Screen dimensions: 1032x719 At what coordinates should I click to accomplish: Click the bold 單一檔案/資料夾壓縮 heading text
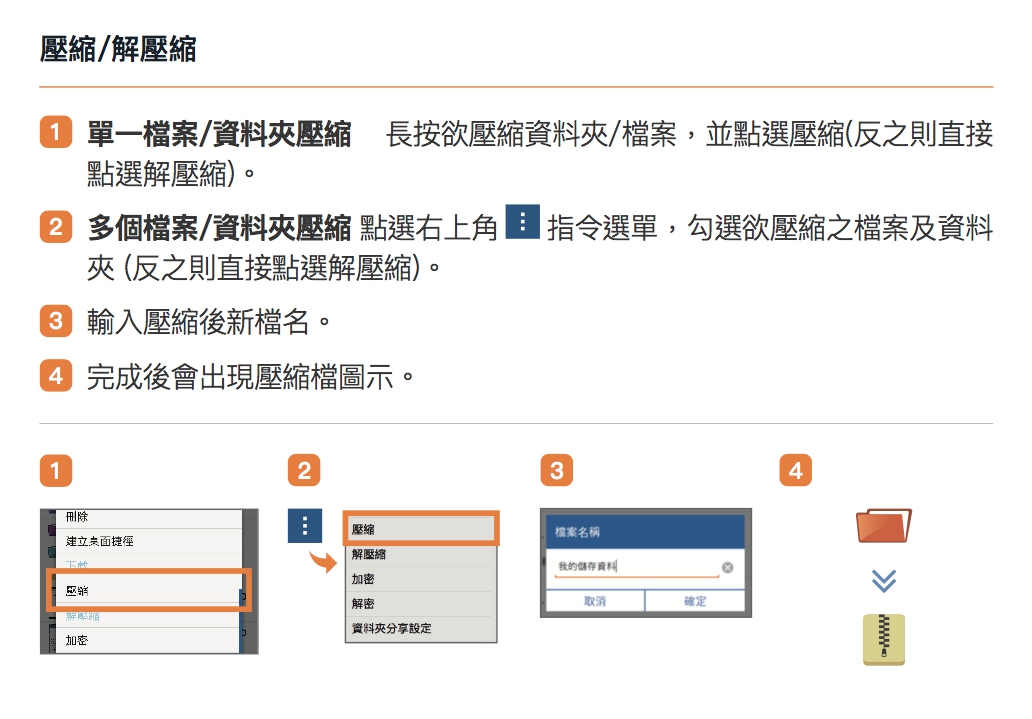point(219,135)
